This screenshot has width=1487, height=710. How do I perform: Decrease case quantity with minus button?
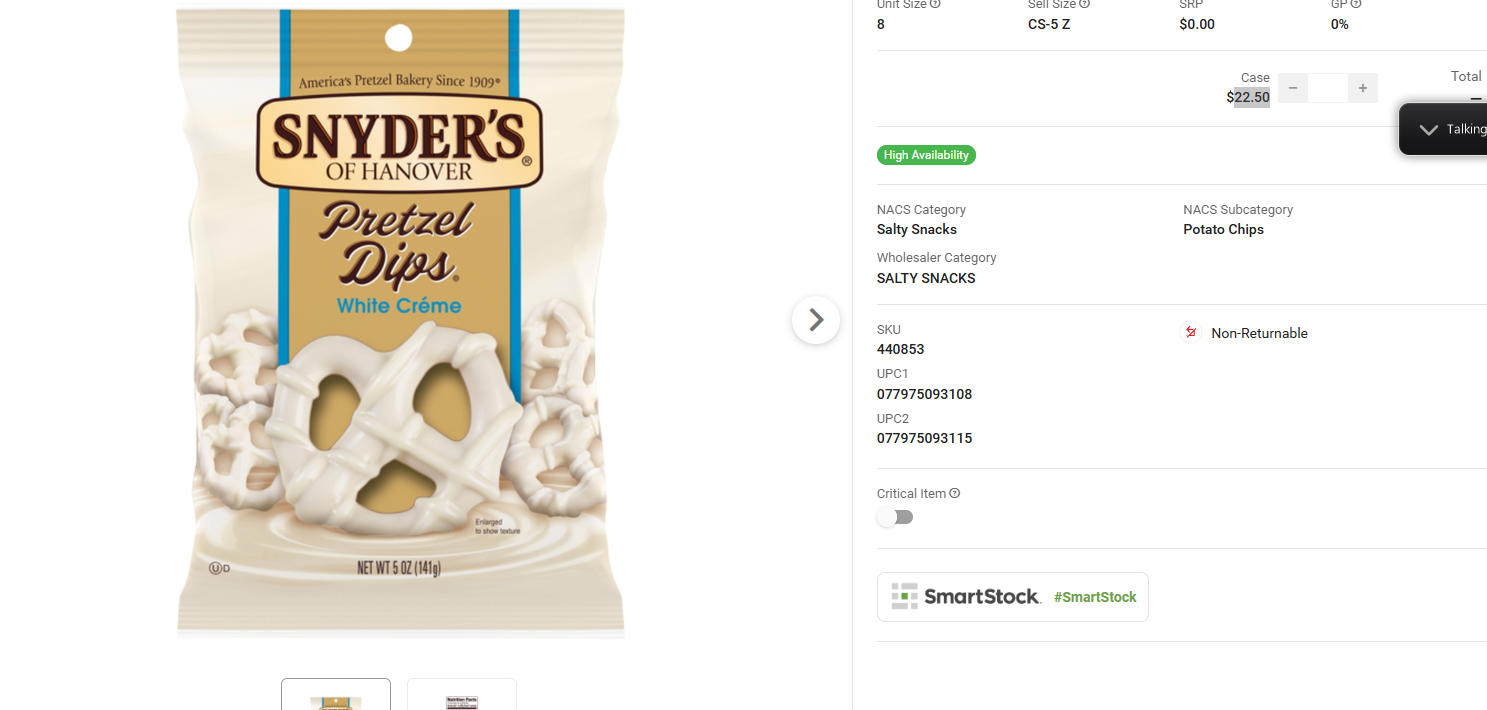click(1293, 88)
